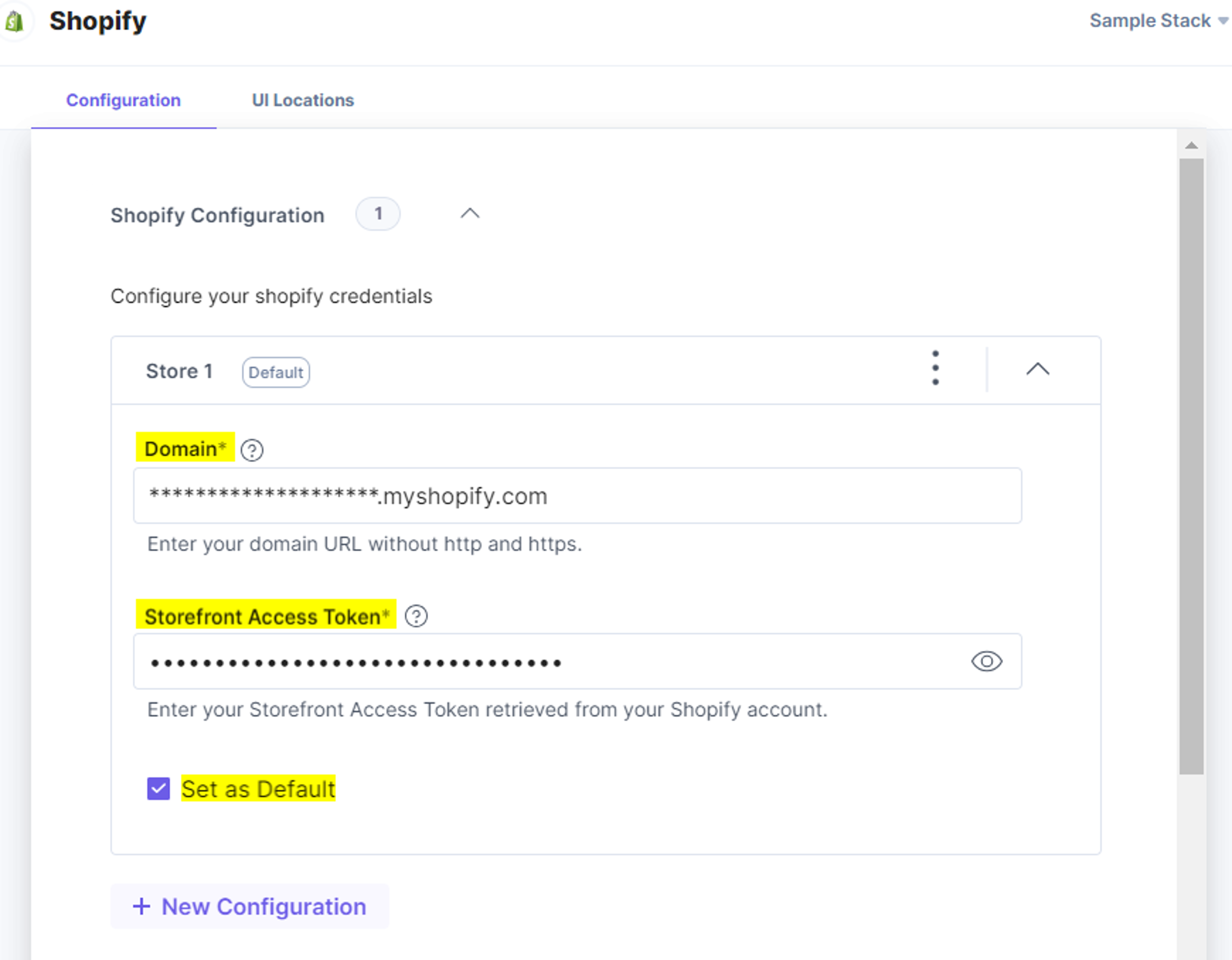
Task: Open Store 1 three-dot options menu
Action: point(935,368)
